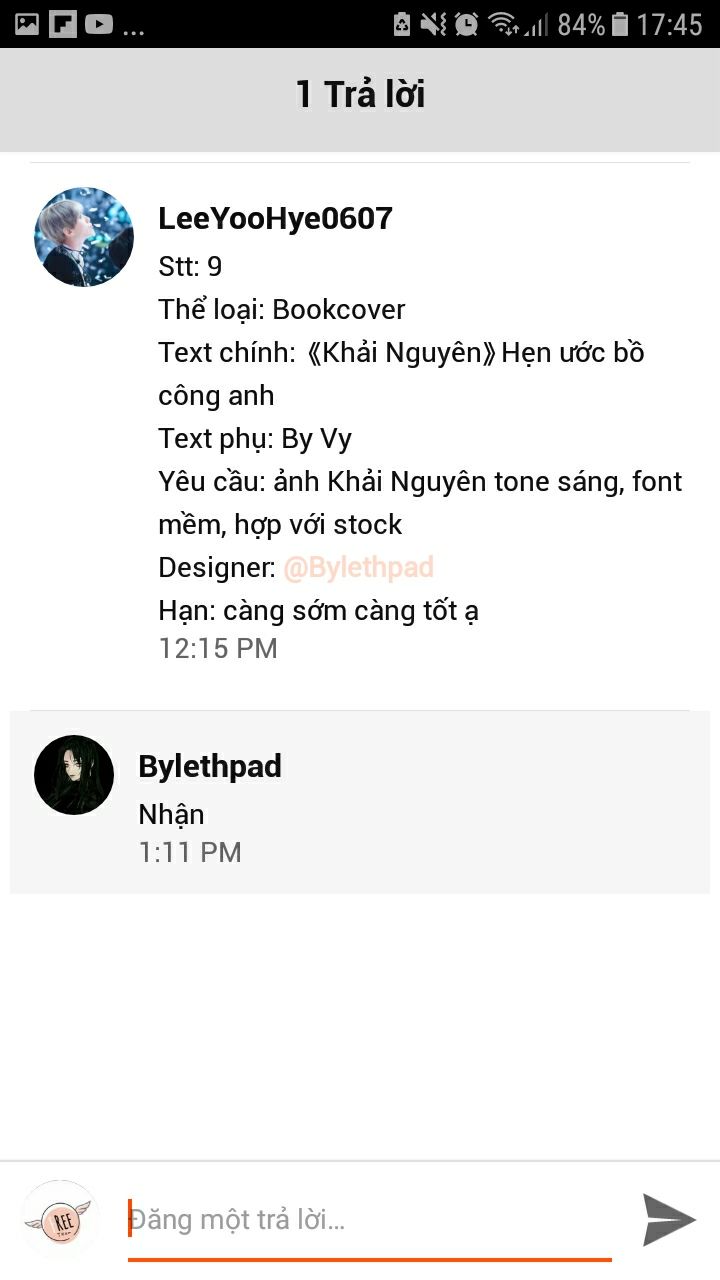Open Bylethpad's profile avatar
Image resolution: width=720 pixels, height=1280 pixels.
74,775
